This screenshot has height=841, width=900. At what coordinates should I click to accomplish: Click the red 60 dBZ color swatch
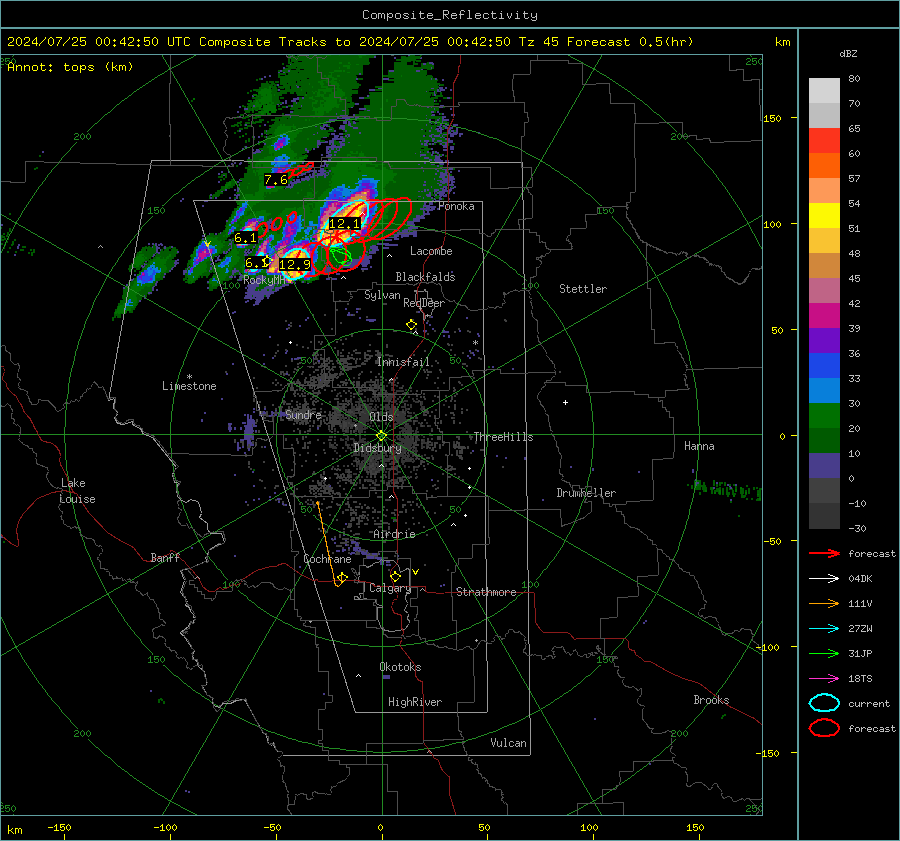(x=824, y=141)
